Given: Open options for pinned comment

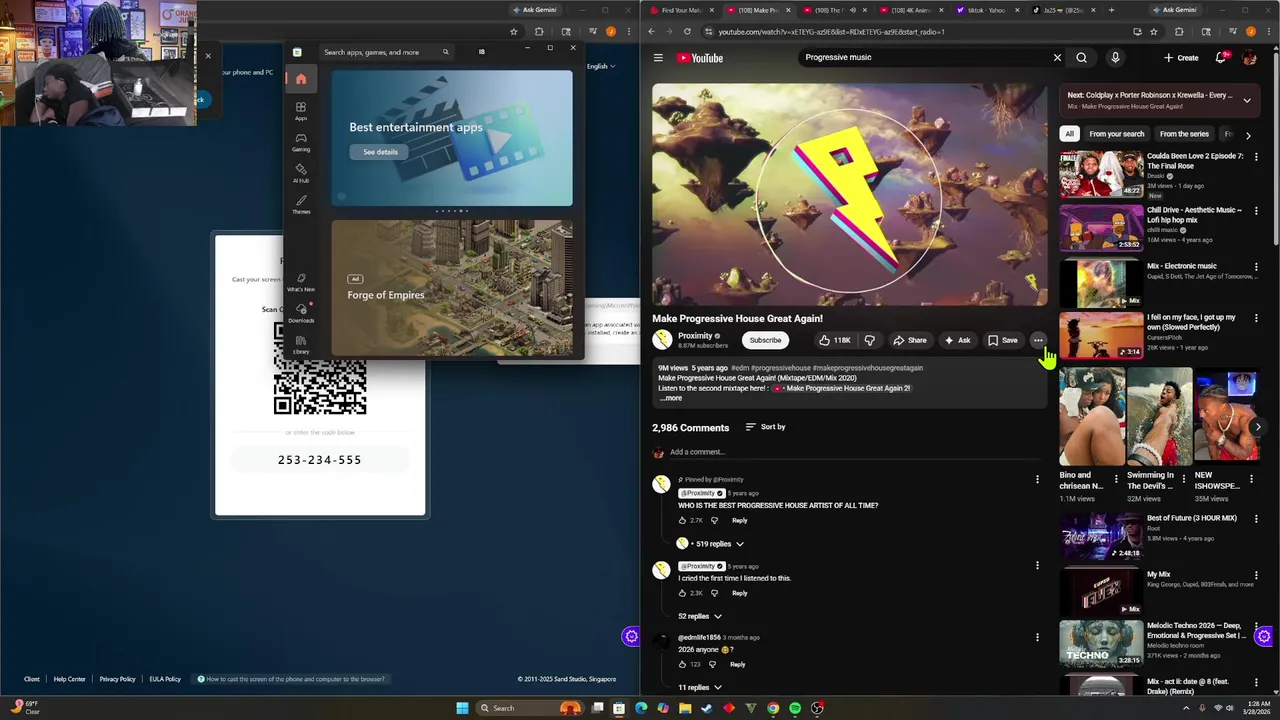Looking at the screenshot, I should click(1037, 479).
